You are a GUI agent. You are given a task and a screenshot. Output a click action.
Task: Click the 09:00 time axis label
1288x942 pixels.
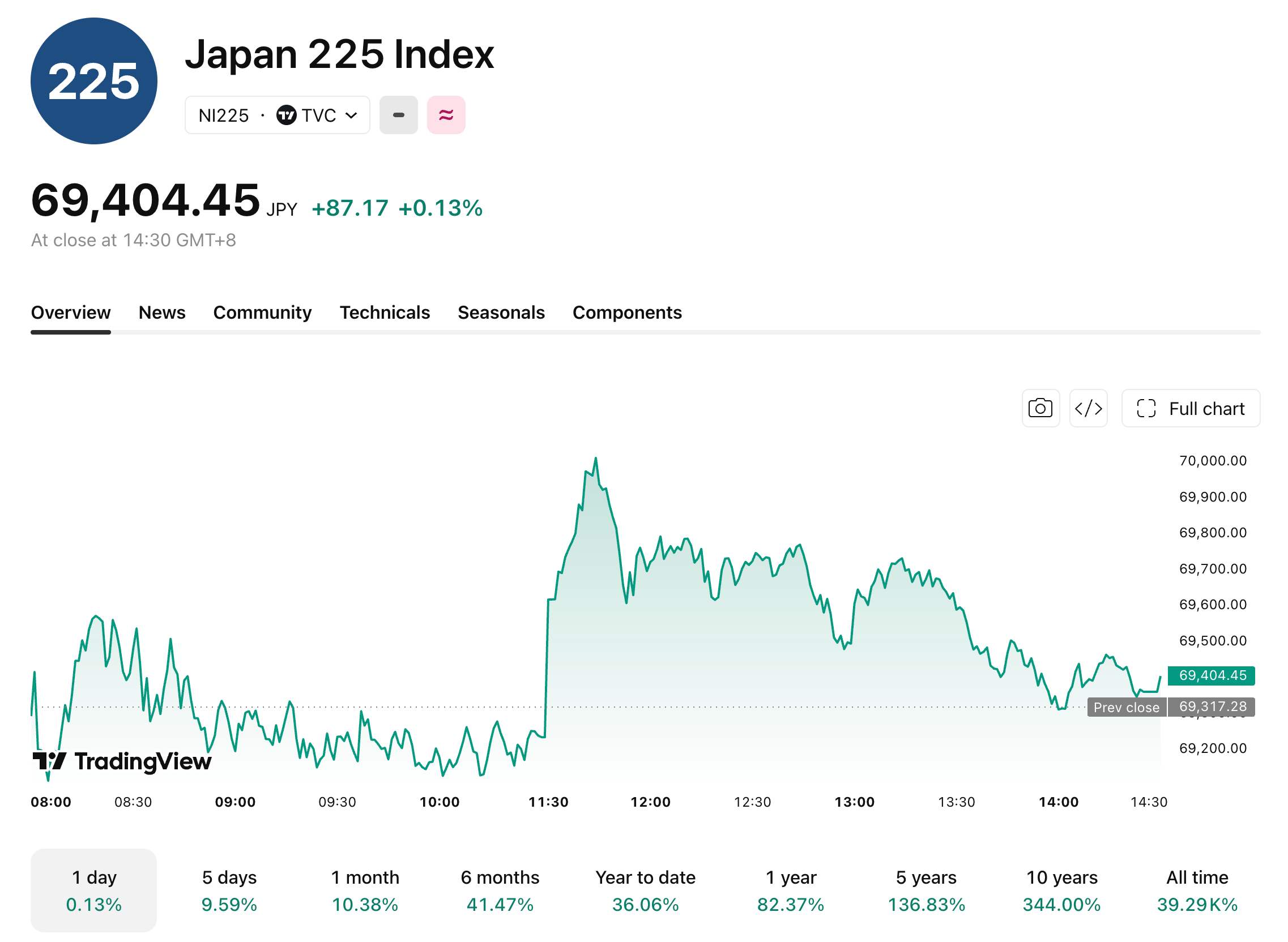(236, 802)
